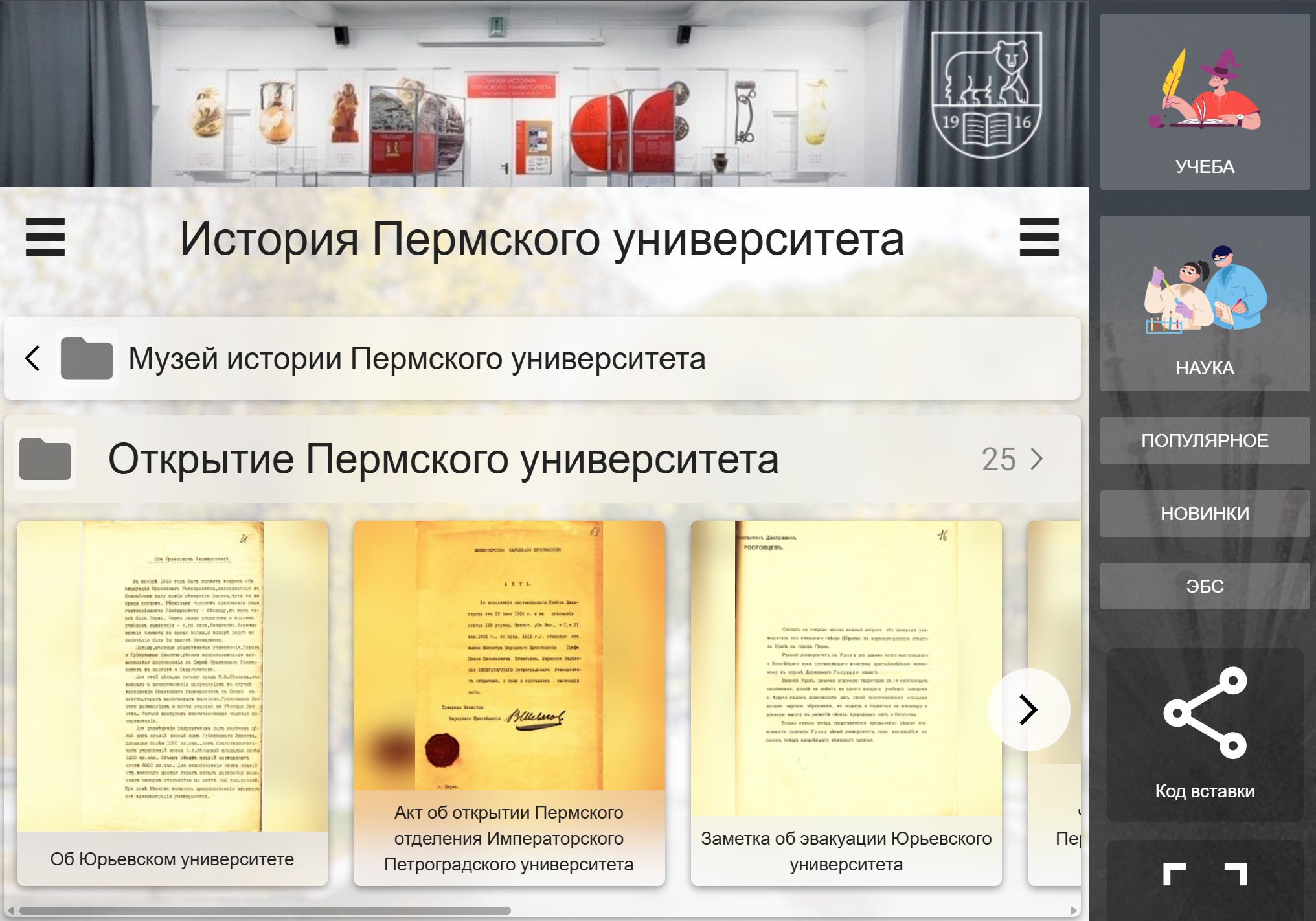Click caption Заметка об эвакуации Юрьевского университета
1316x921 pixels.
click(846, 851)
